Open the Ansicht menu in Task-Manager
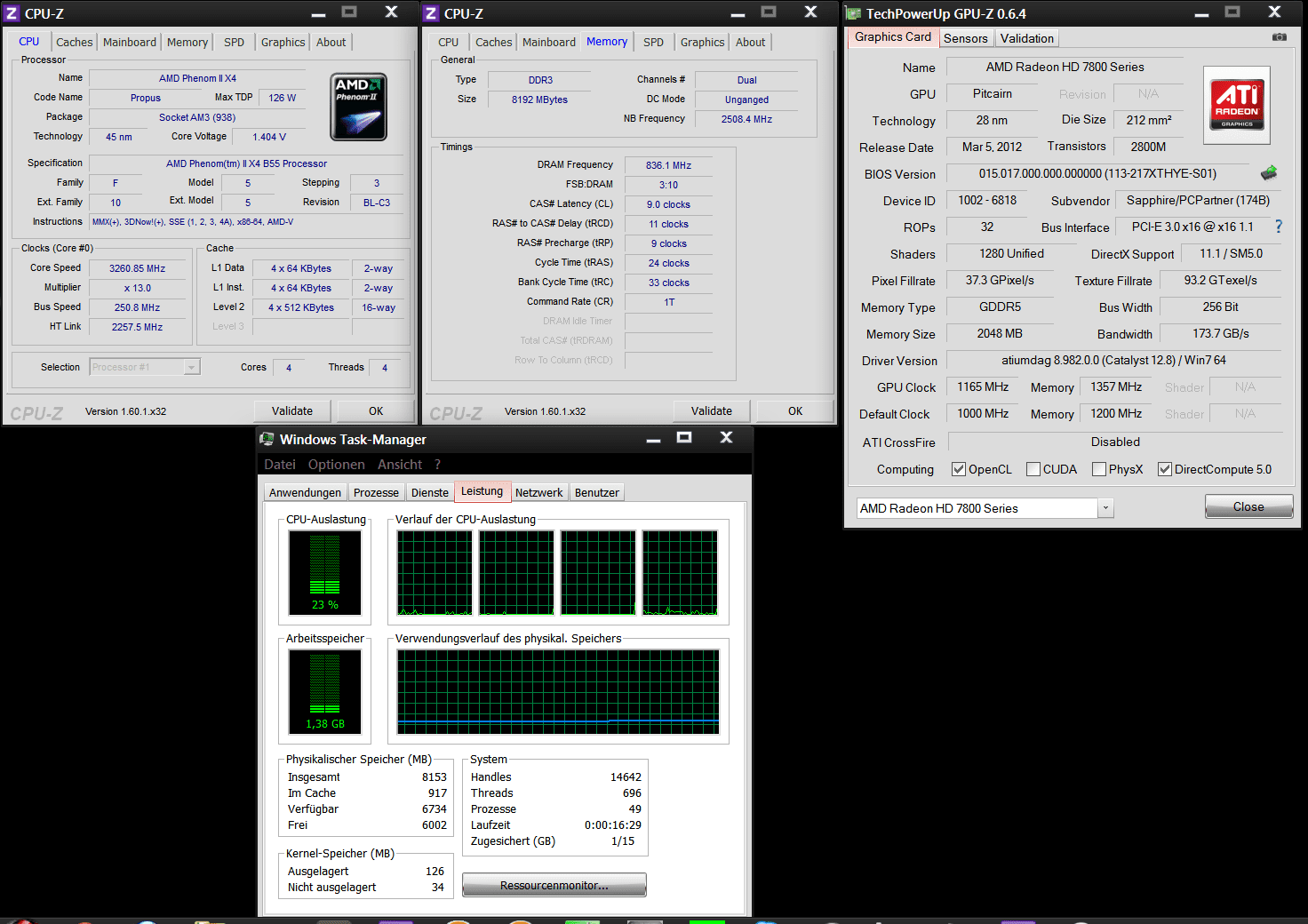 click(x=400, y=465)
